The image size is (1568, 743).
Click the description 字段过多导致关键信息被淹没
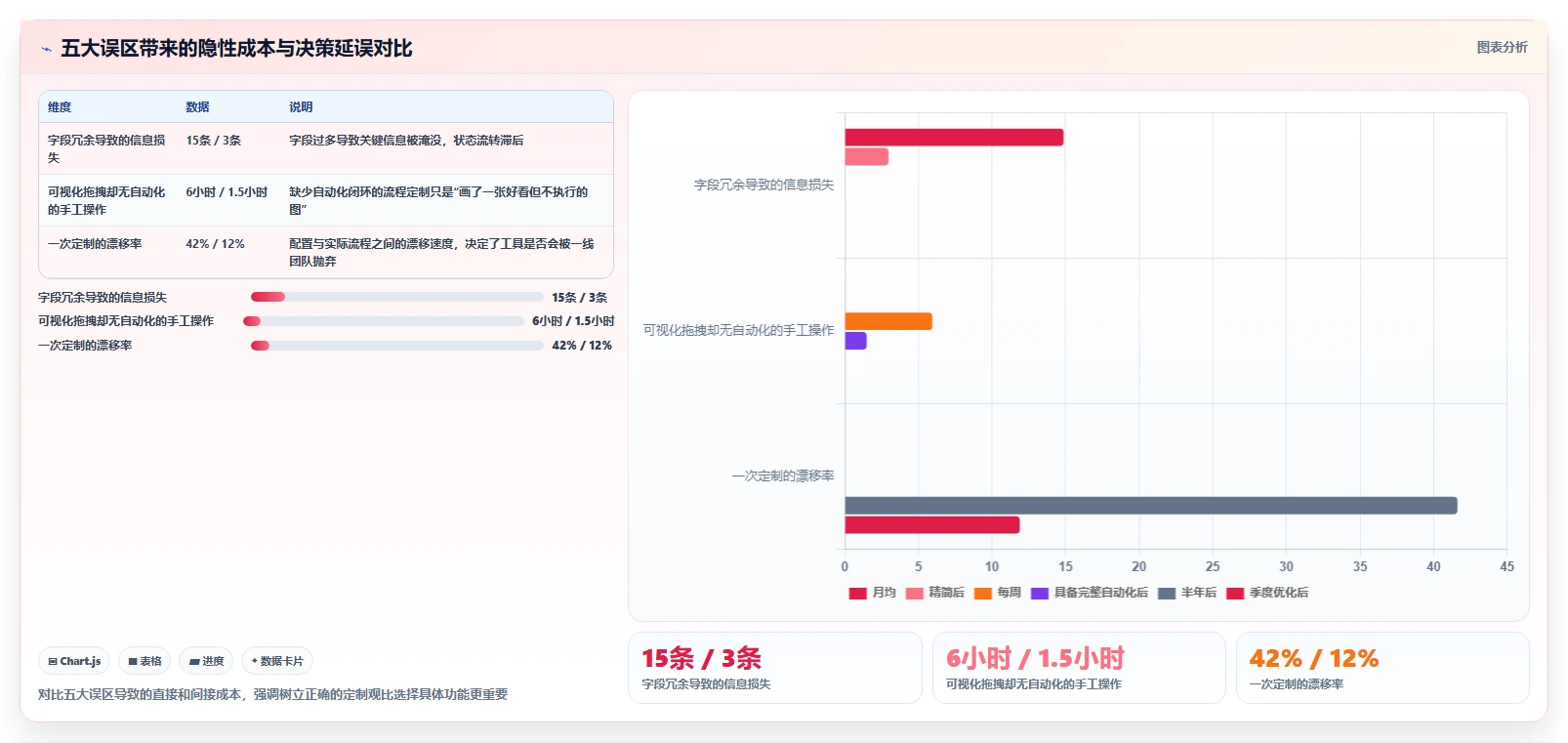pos(406,141)
